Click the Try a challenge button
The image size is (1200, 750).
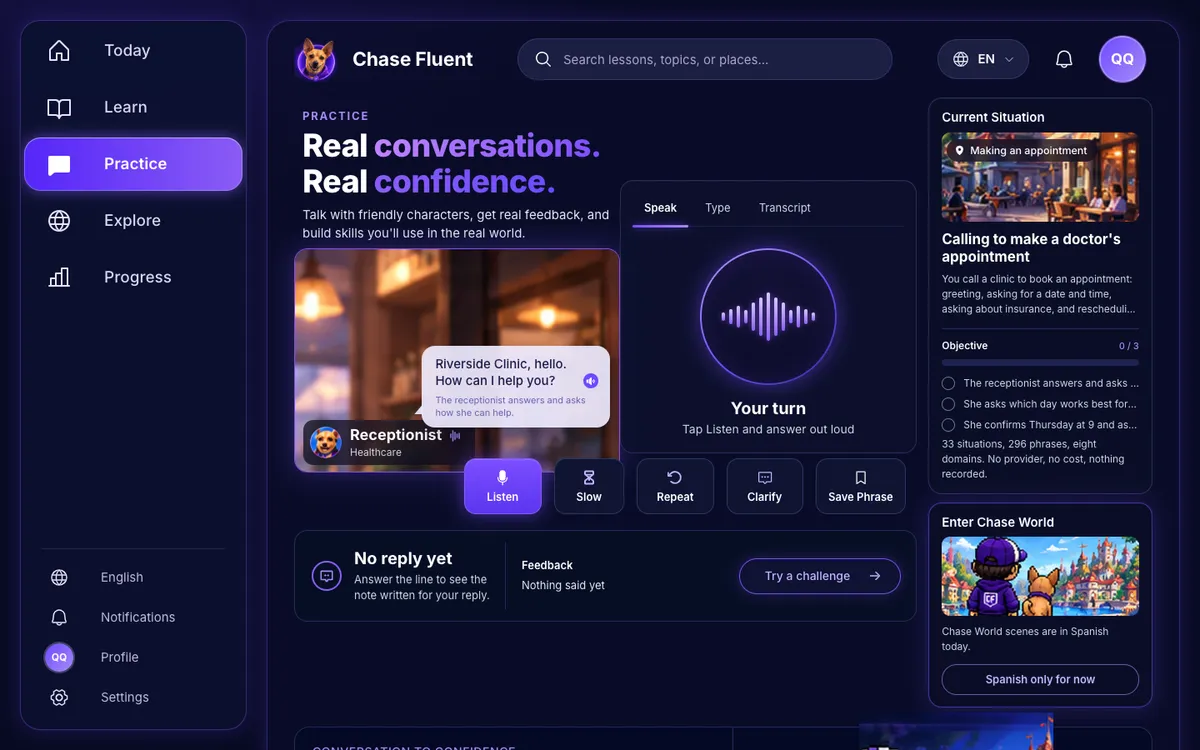pos(820,576)
